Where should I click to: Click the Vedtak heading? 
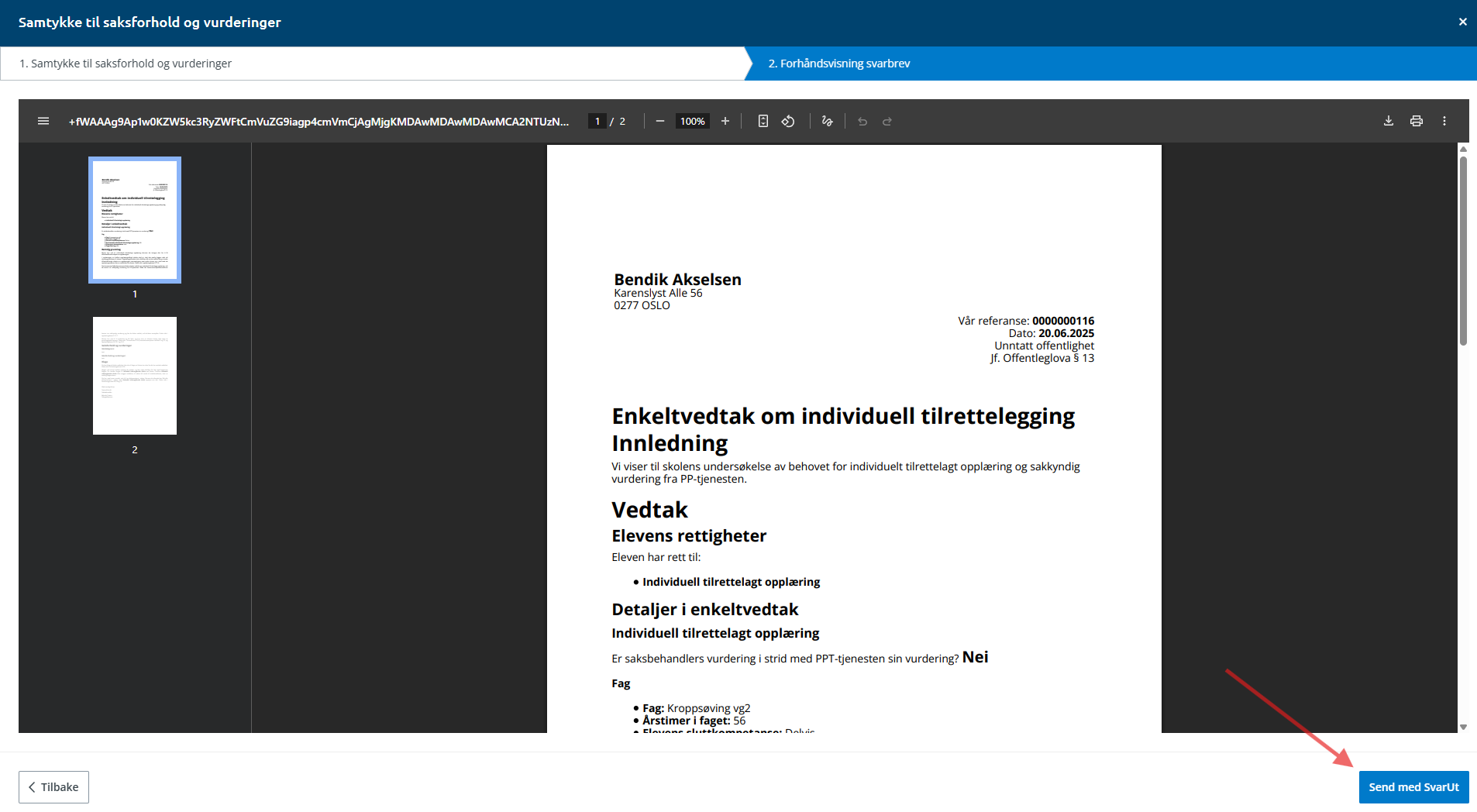pyautogui.click(x=649, y=510)
